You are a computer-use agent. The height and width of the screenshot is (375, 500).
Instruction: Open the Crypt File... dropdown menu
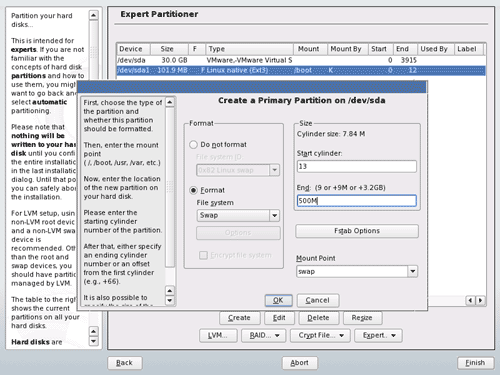[320, 336]
